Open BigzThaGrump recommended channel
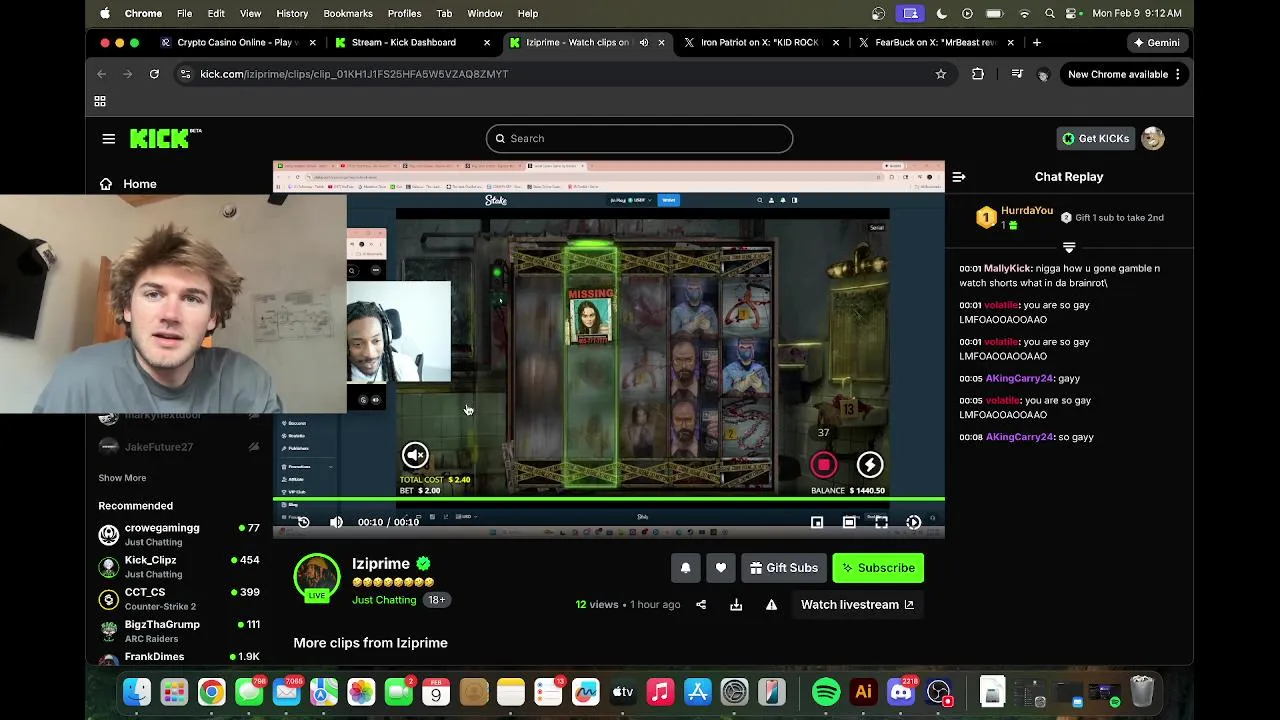Screen dimensions: 1280x720 (178, 631)
